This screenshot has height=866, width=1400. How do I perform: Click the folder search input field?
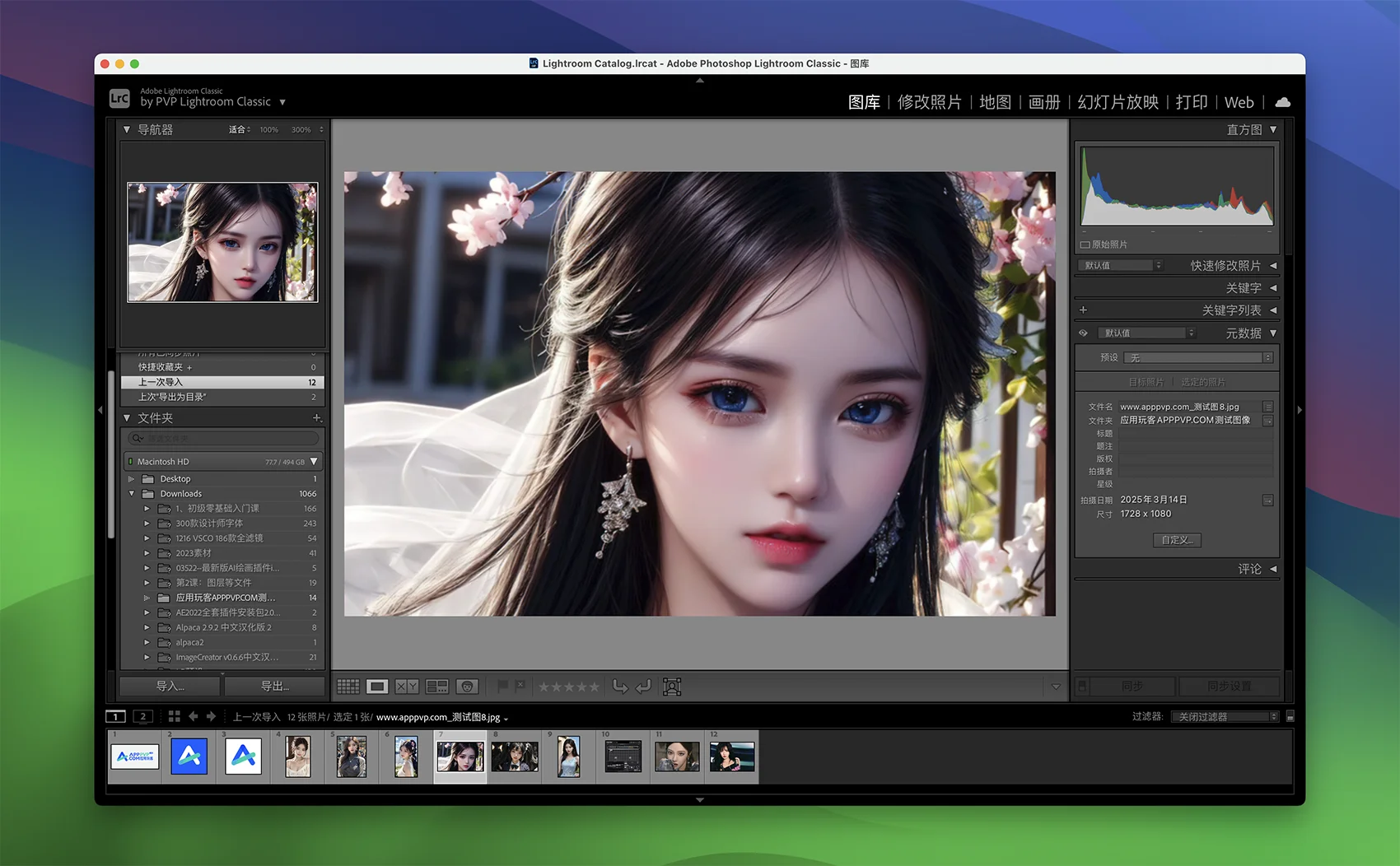pos(223,439)
